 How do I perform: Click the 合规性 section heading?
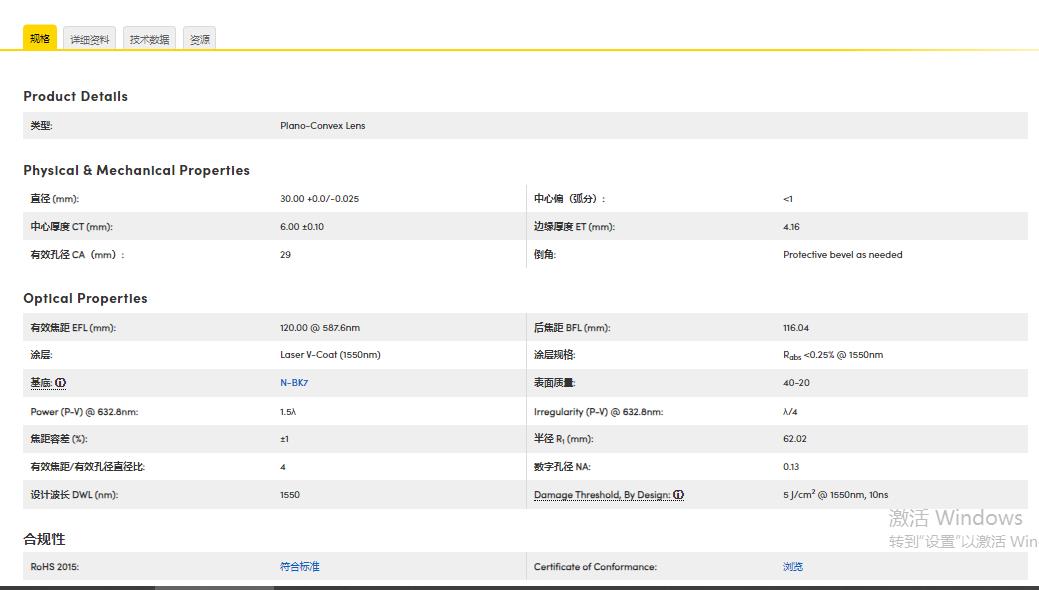pos(44,539)
